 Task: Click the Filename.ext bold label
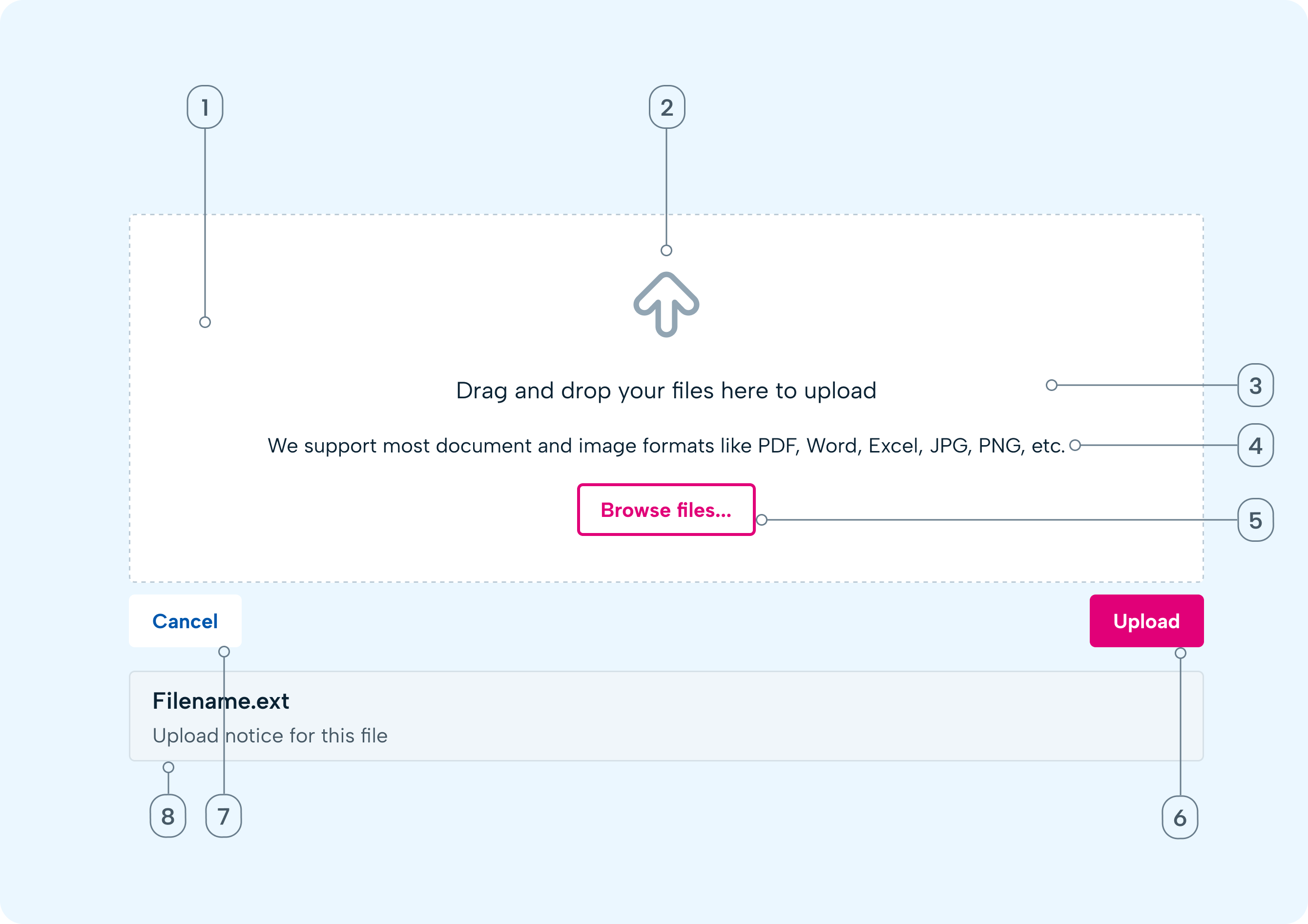tap(221, 701)
